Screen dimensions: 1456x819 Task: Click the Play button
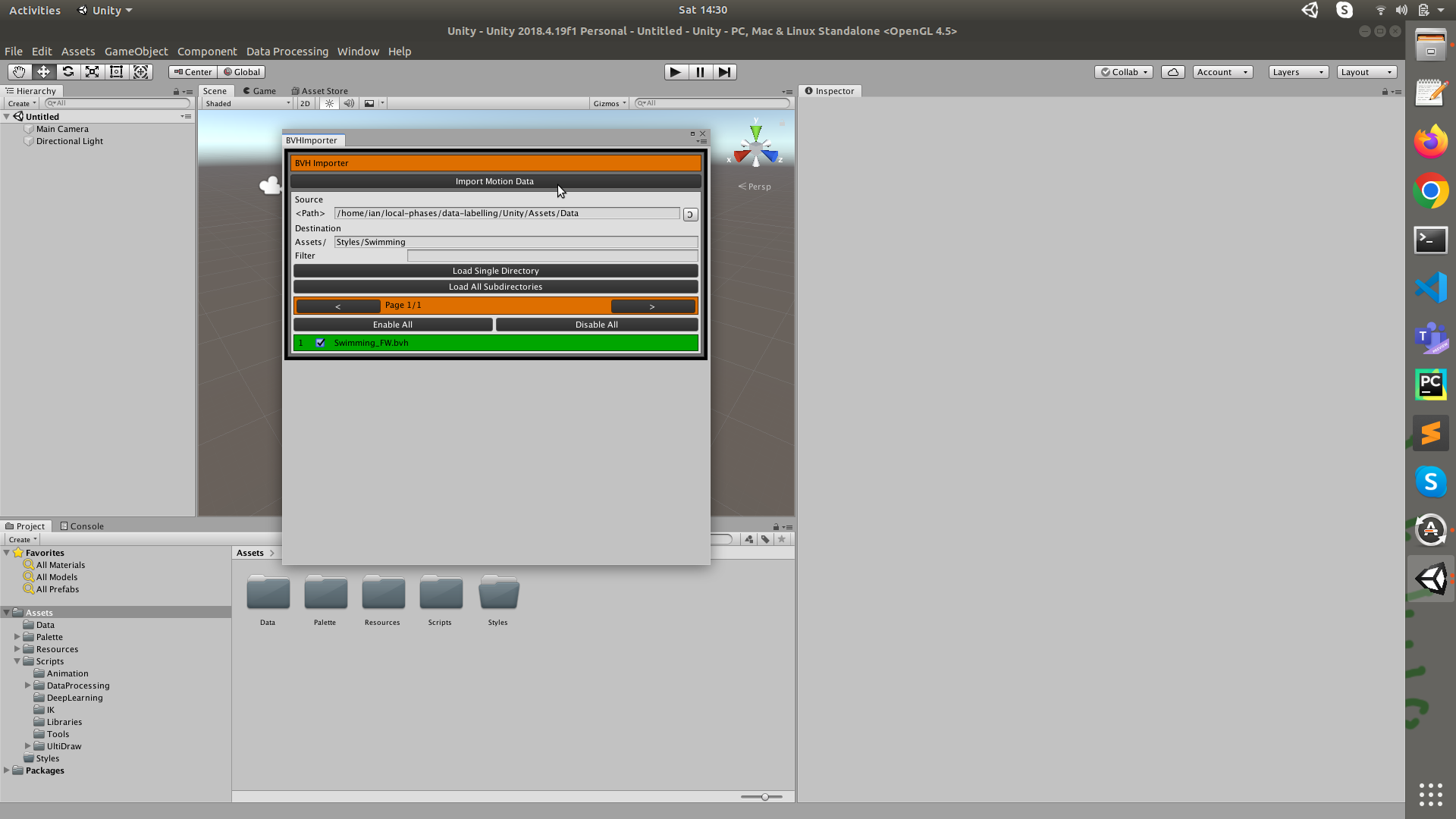(x=675, y=72)
